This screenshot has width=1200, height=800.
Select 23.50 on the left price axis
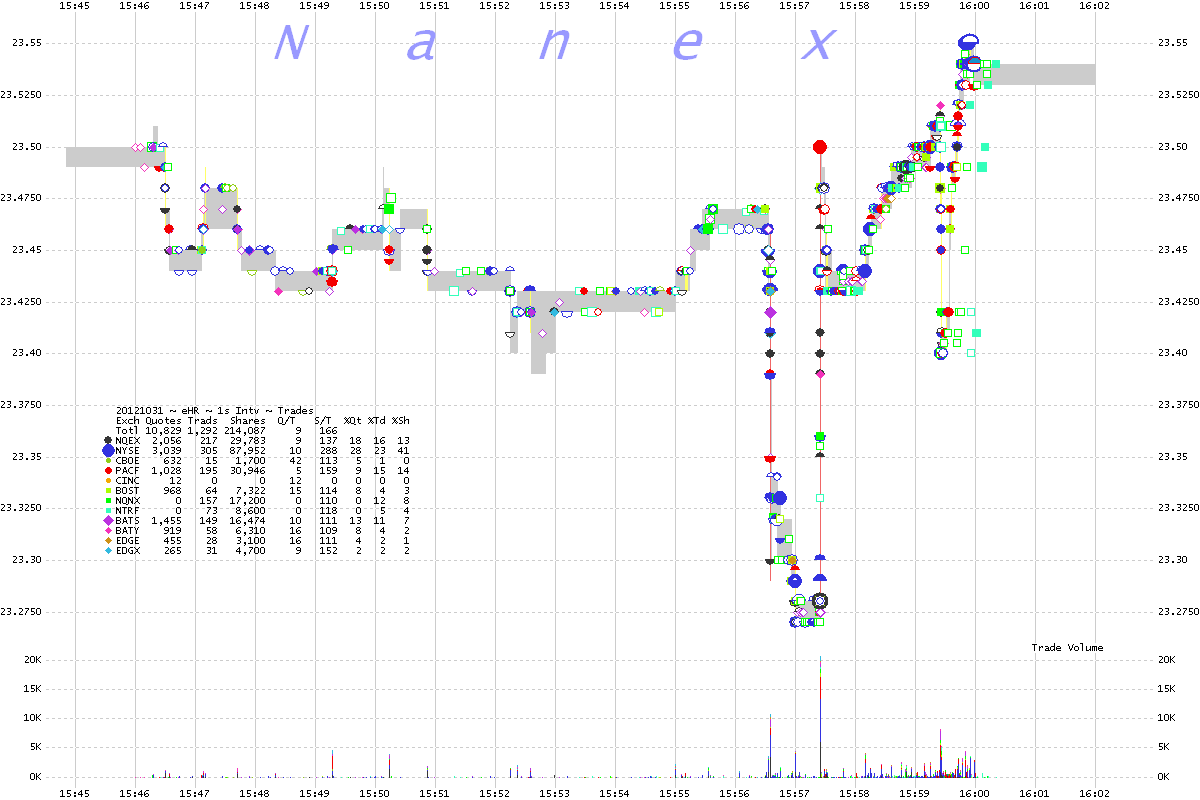[x=26, y=147]
